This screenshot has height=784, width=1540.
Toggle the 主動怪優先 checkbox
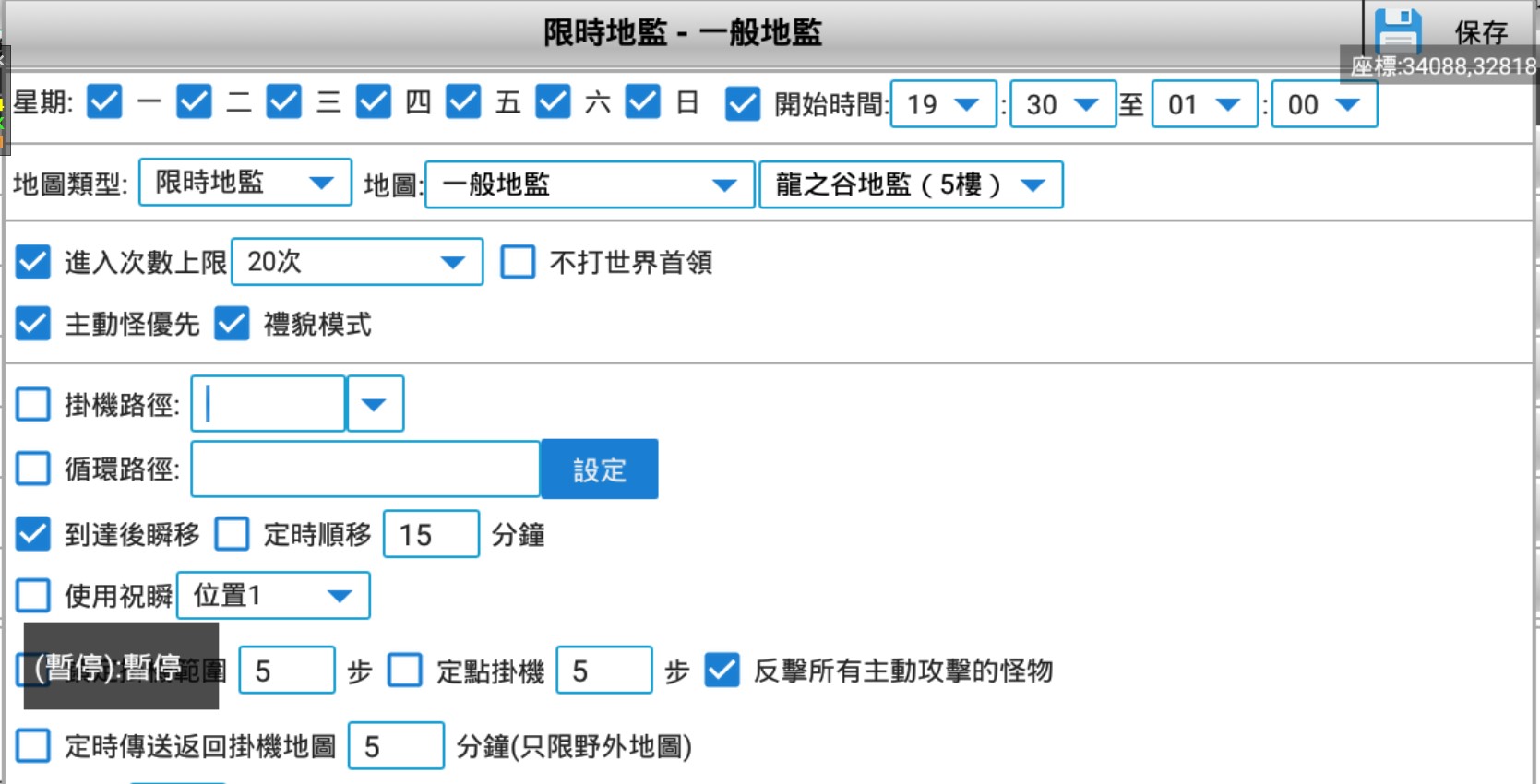tap(33, 324)
